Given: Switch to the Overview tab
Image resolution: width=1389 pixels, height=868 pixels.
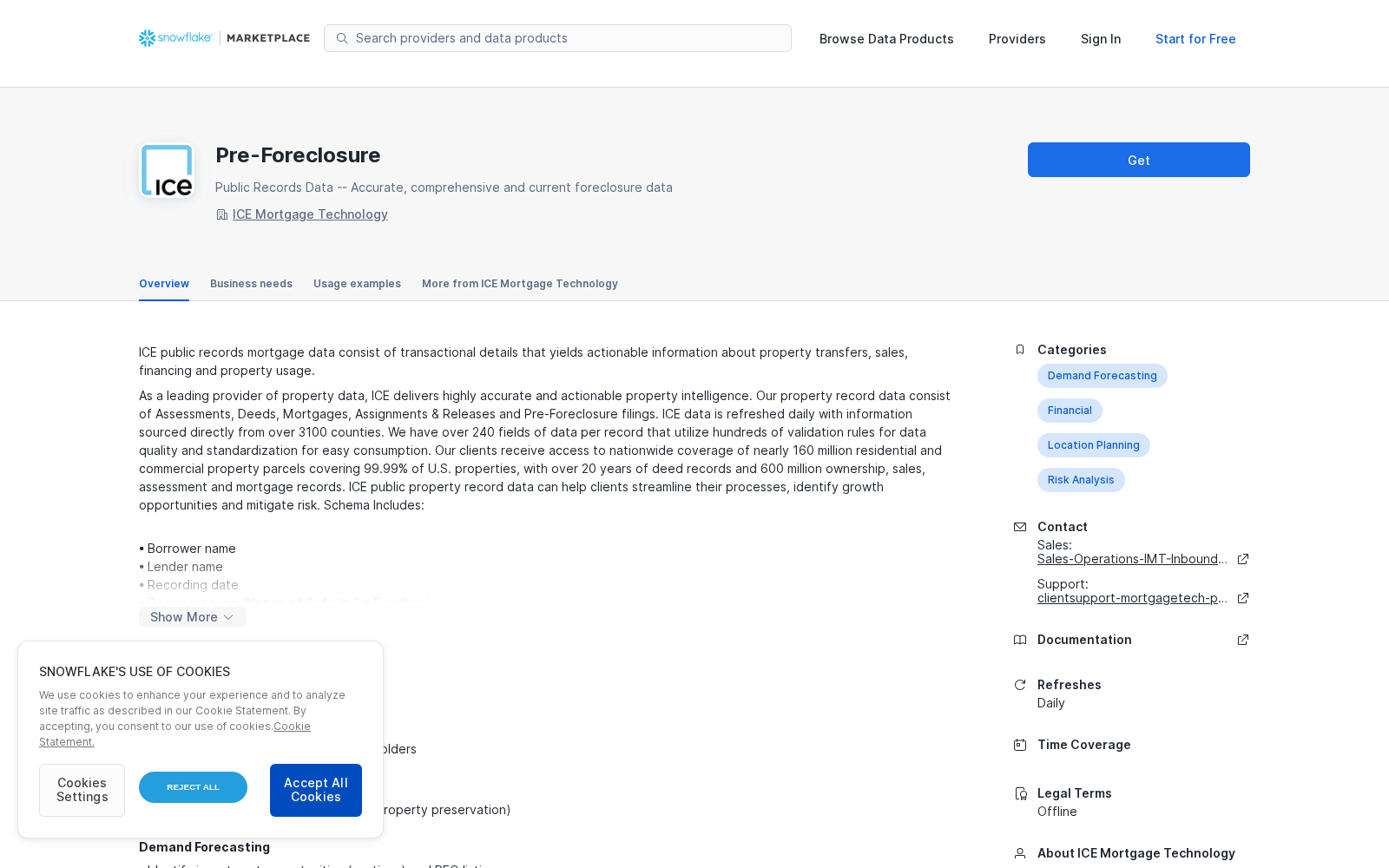Looking at the screenshot, I should [x=164, y=284].
